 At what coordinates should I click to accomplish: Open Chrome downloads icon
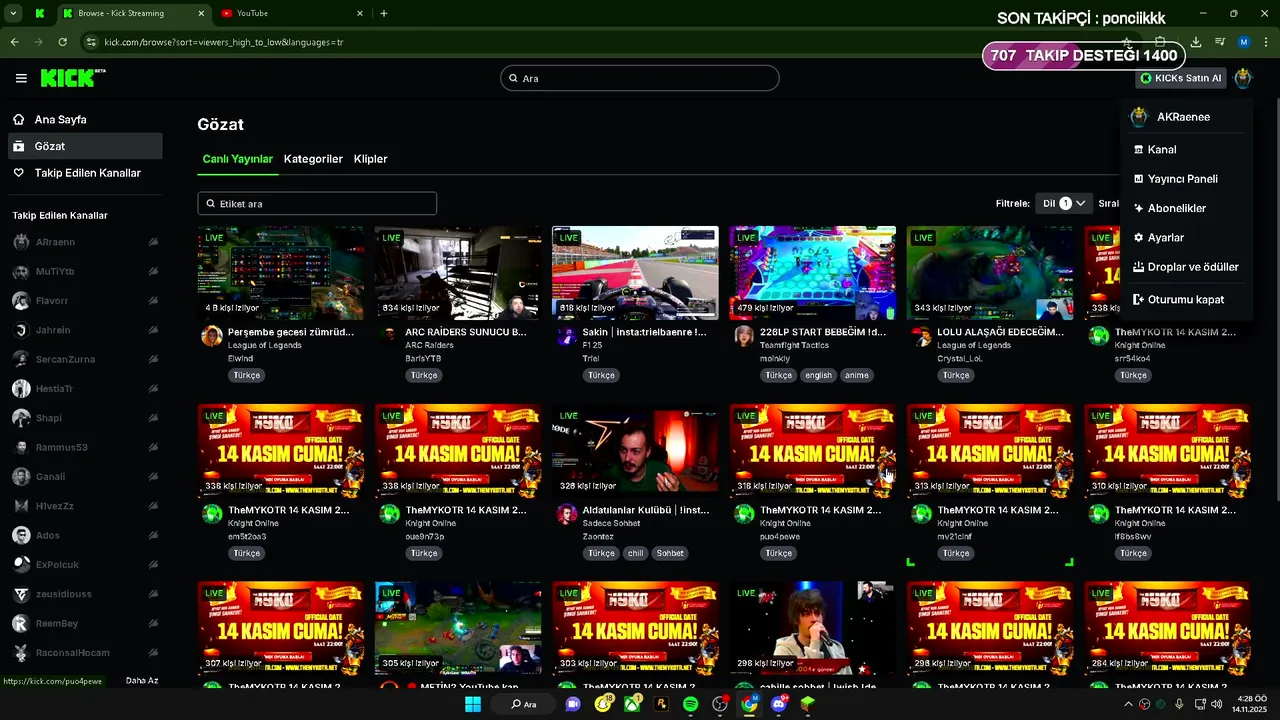click(x=1196, y=42)
